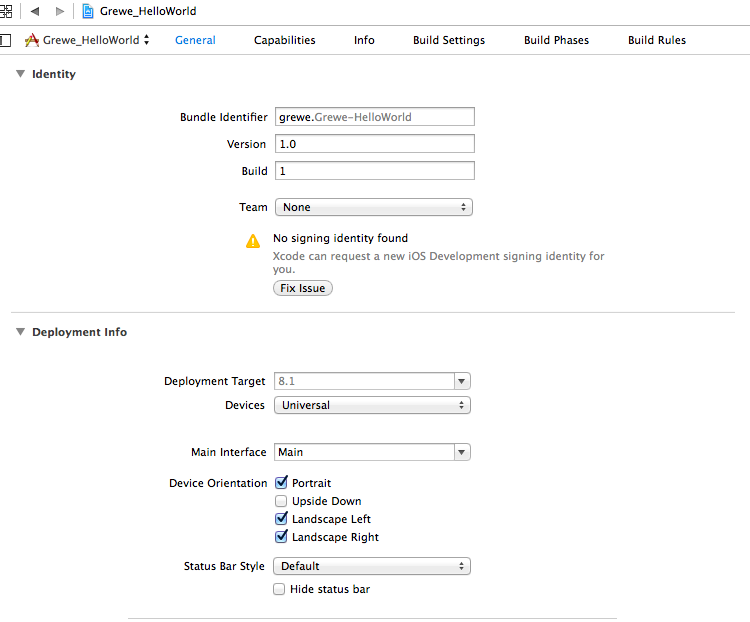The height and width of the screenshot is (622, 750).
Task: Click the Bundle Identifier text field
Action: (374, 117)
